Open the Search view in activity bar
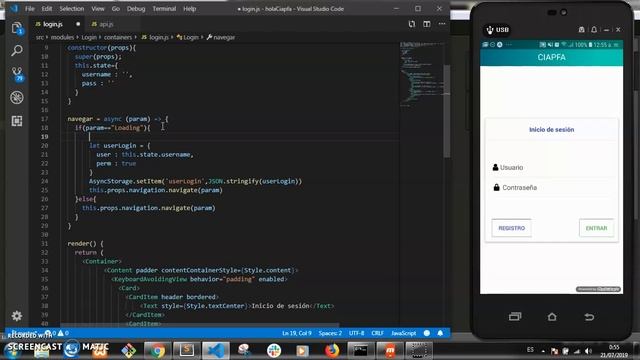 pos(17,51)
